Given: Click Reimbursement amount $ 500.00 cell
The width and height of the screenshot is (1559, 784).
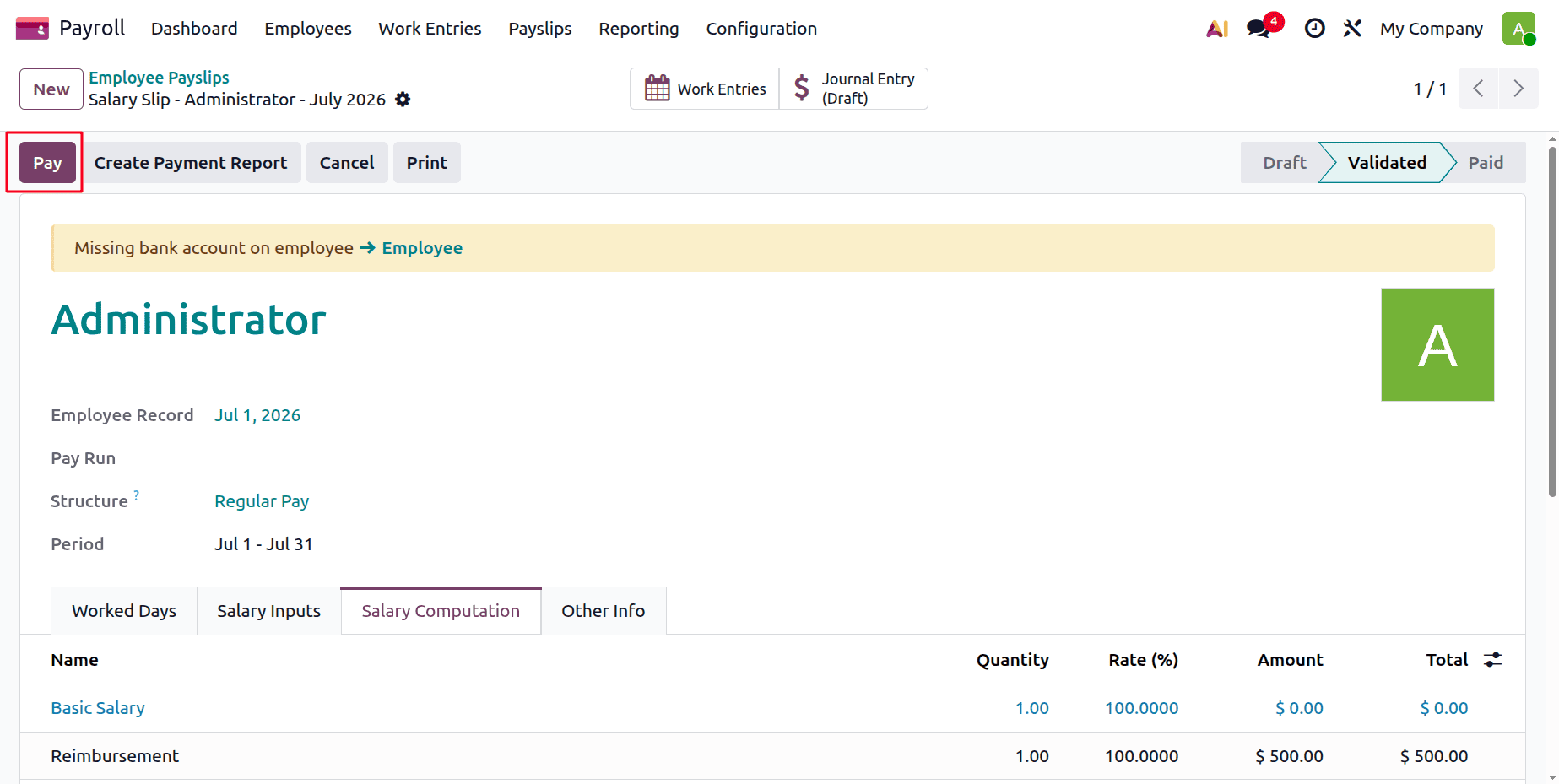Looking at the screenshot, I should (x=1289, y=756).
